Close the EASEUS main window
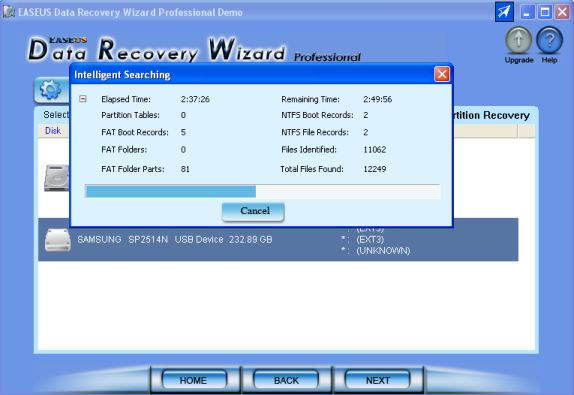The width and height of the screenshot is (574, 395). click(x=562, y=12)
